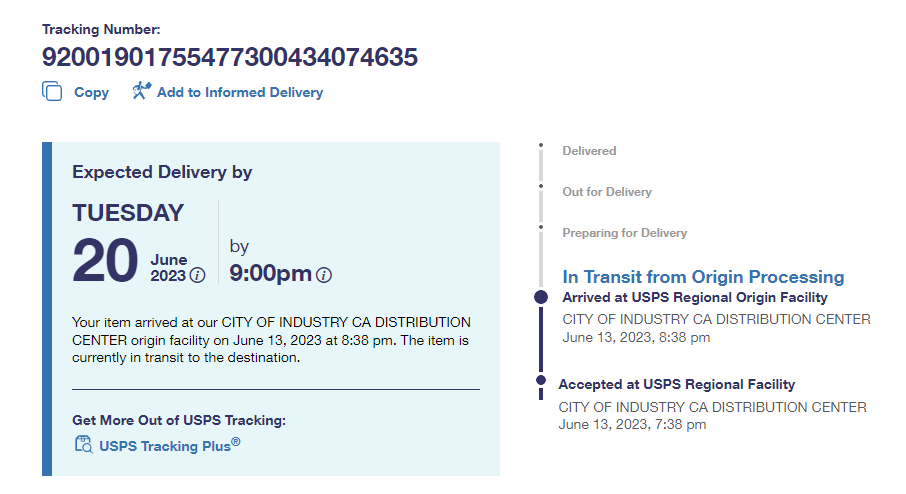Open the Add to Informed Delivery link
This screenshot has height=494, width=906.
pyautogui.click(x=240, y=92)
